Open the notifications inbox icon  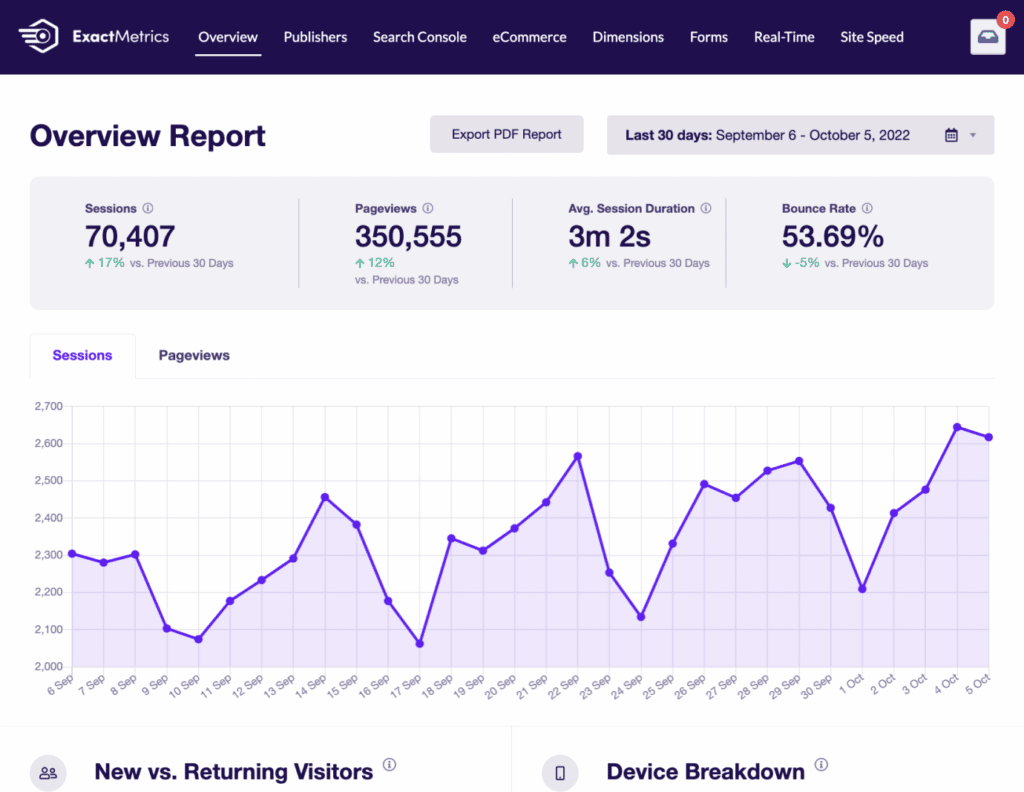tap(987, 37)
